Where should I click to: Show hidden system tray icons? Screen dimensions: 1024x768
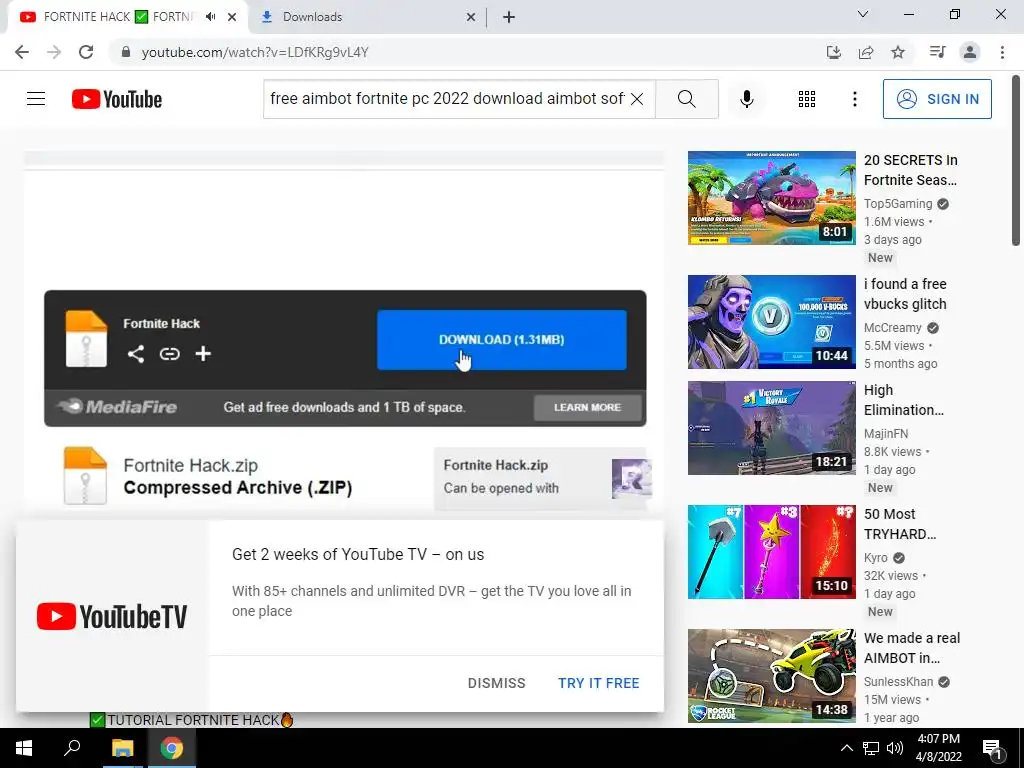846,748
